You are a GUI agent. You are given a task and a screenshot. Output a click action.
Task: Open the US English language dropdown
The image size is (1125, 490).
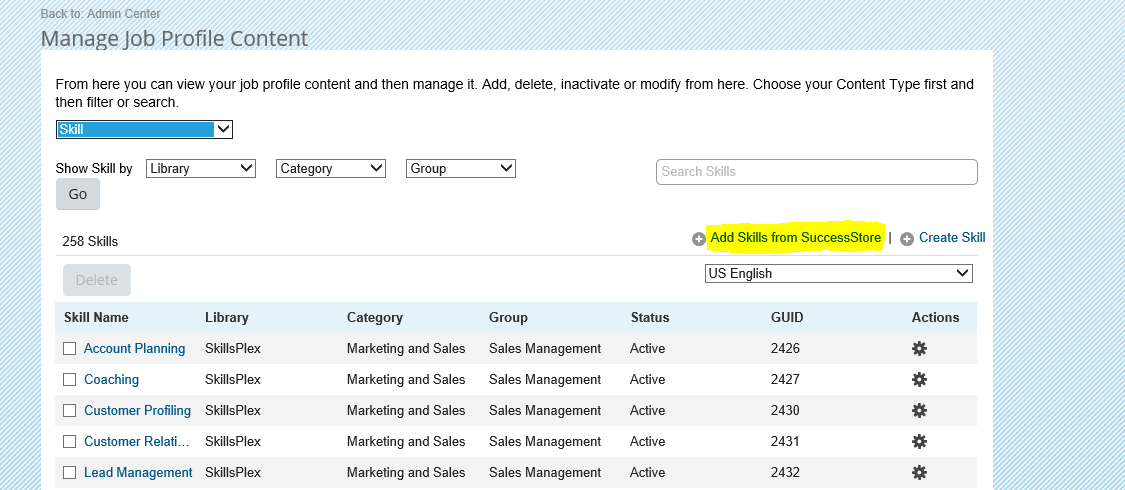pyautogui.click(x=839, y=273)
